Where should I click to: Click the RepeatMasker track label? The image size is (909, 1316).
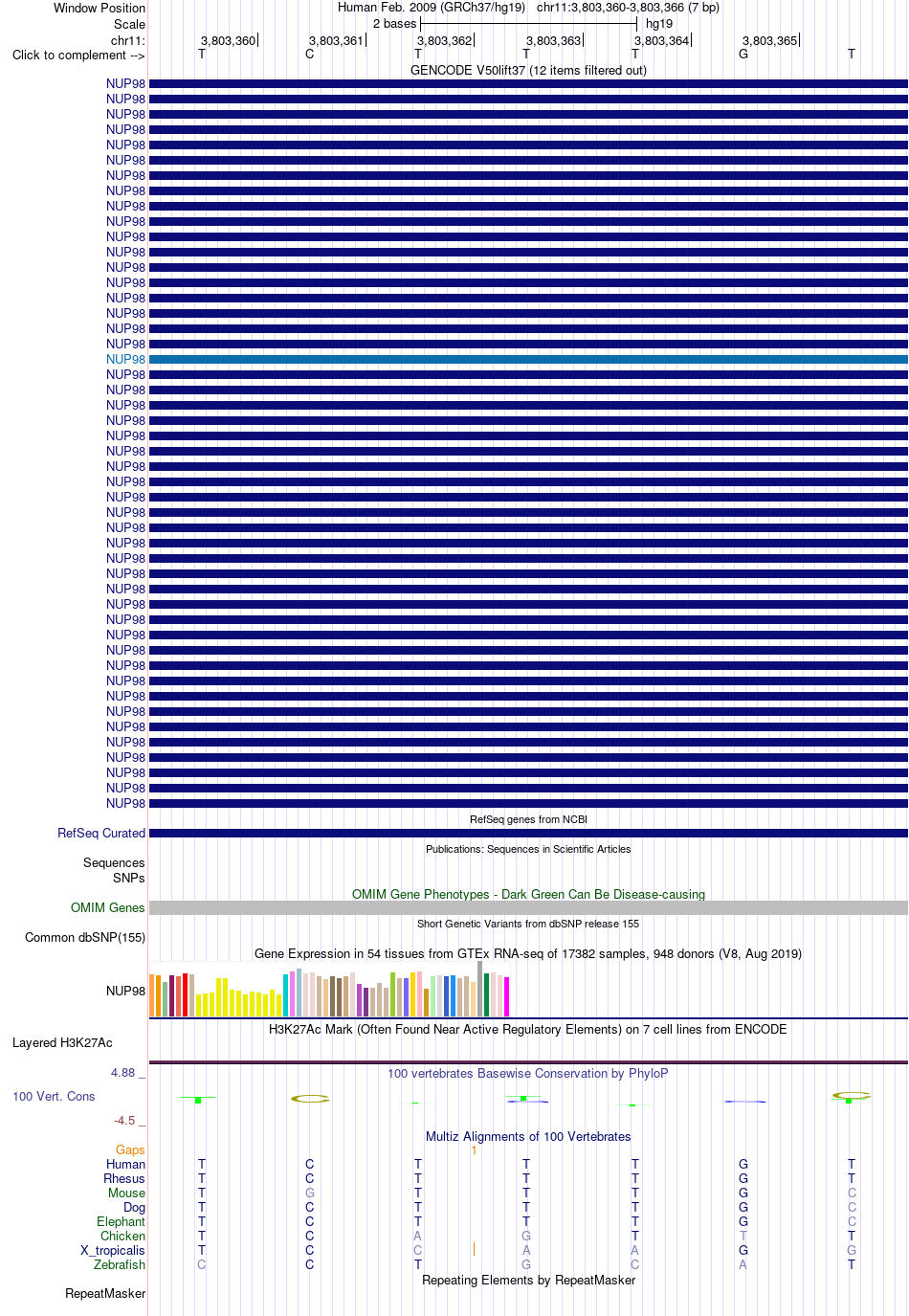point(105,1293)
